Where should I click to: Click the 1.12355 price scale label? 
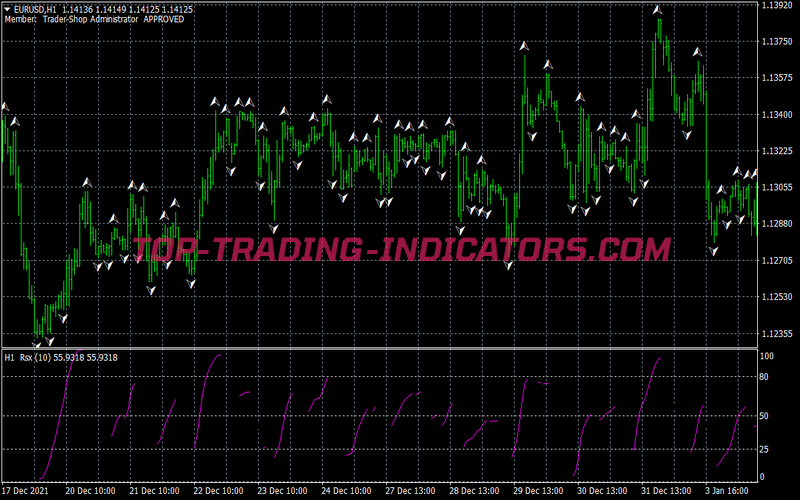[x=777, y=334]
